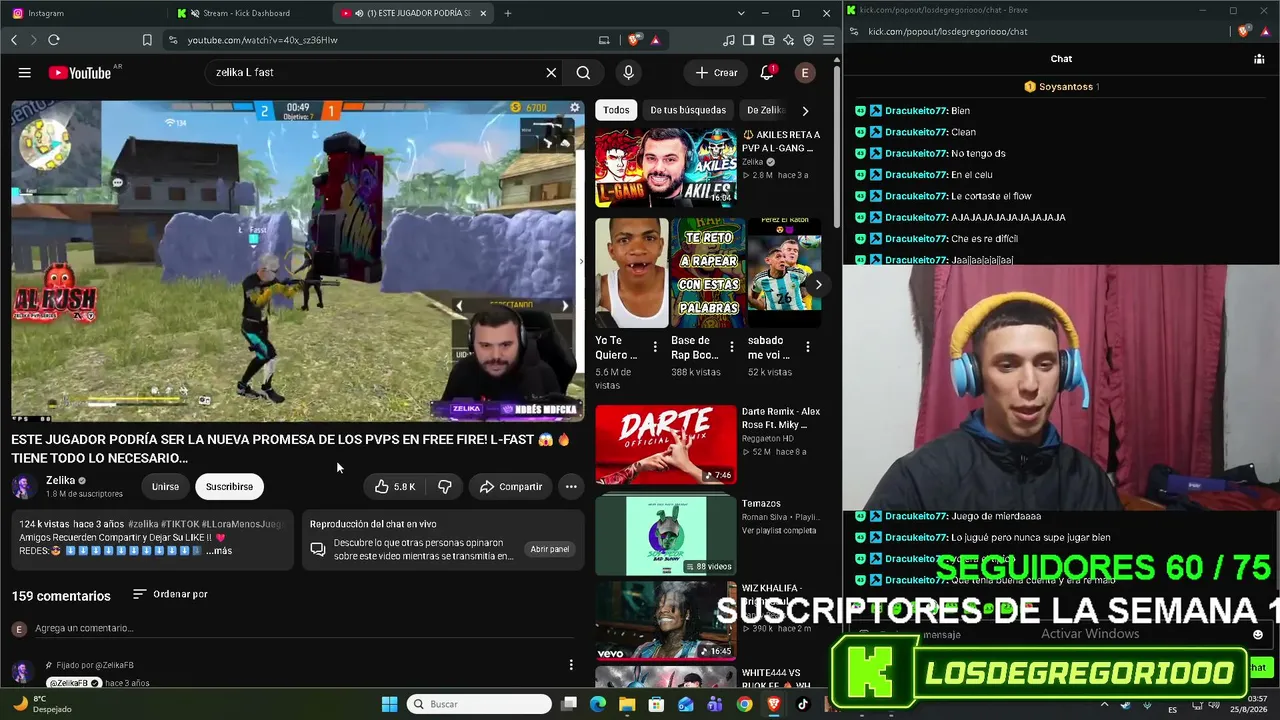Screen dimensions: 1280x720
Task: Open the Zelika channel avatar
Action: pyautogui.click(x=23, y=487)
